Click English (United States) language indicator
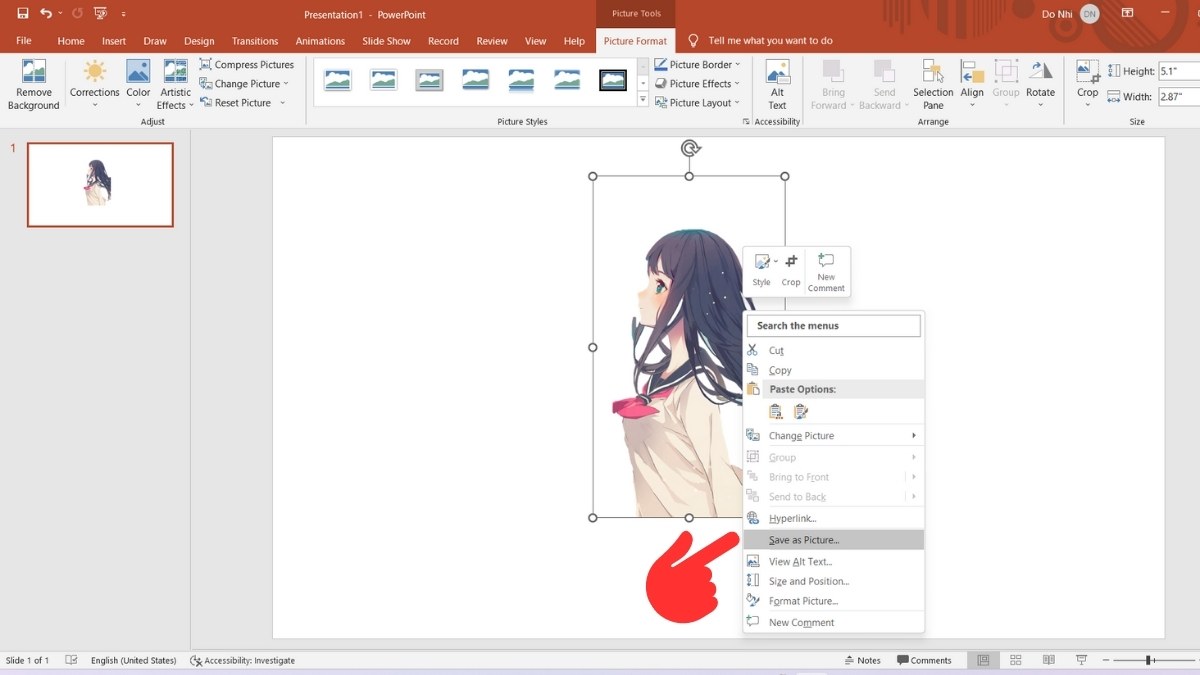This screenshot has width=1200, height=675. pos(133,660)
